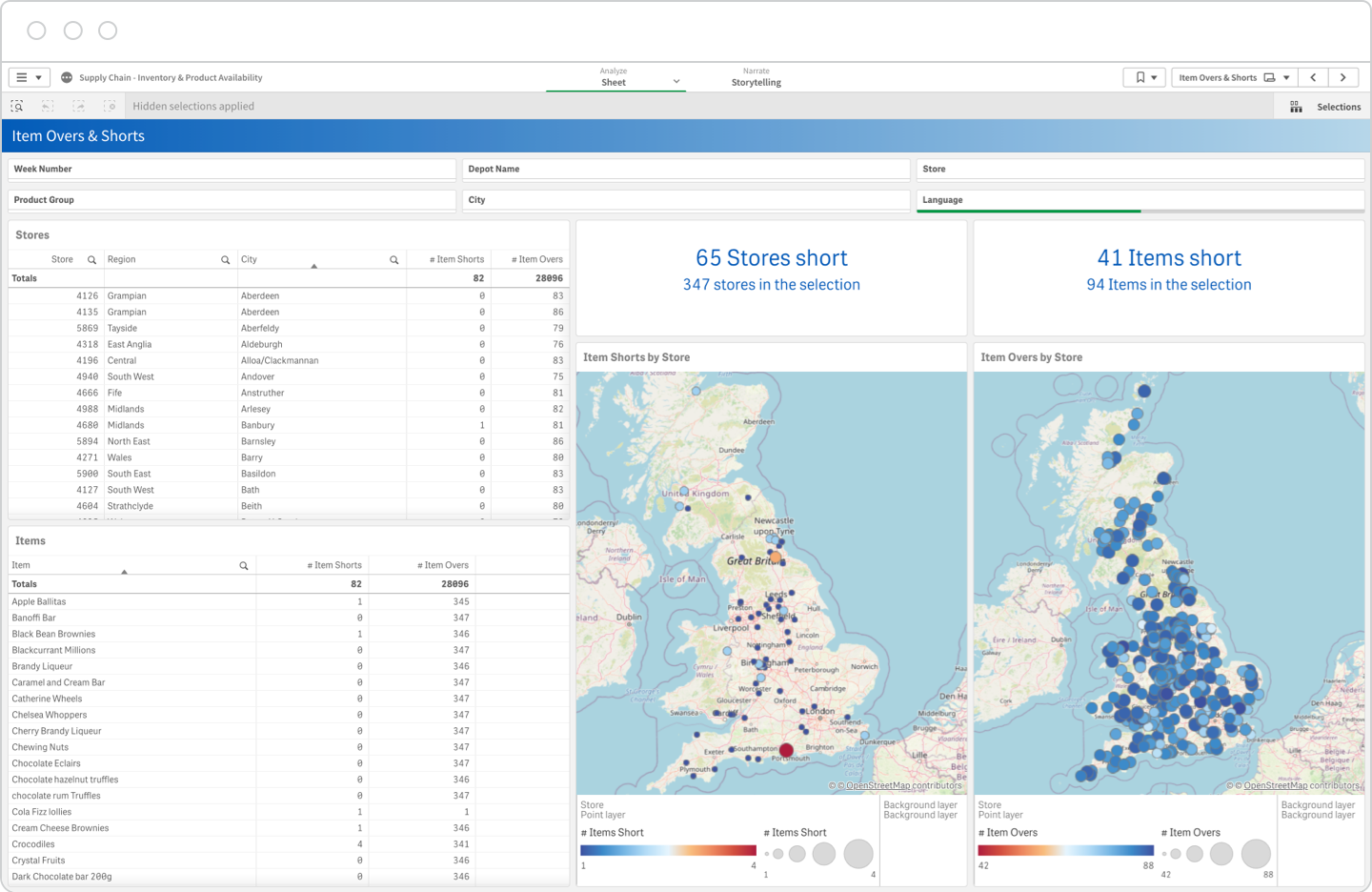
Task: Open the hamburger navigation menu
Action: 29,77
